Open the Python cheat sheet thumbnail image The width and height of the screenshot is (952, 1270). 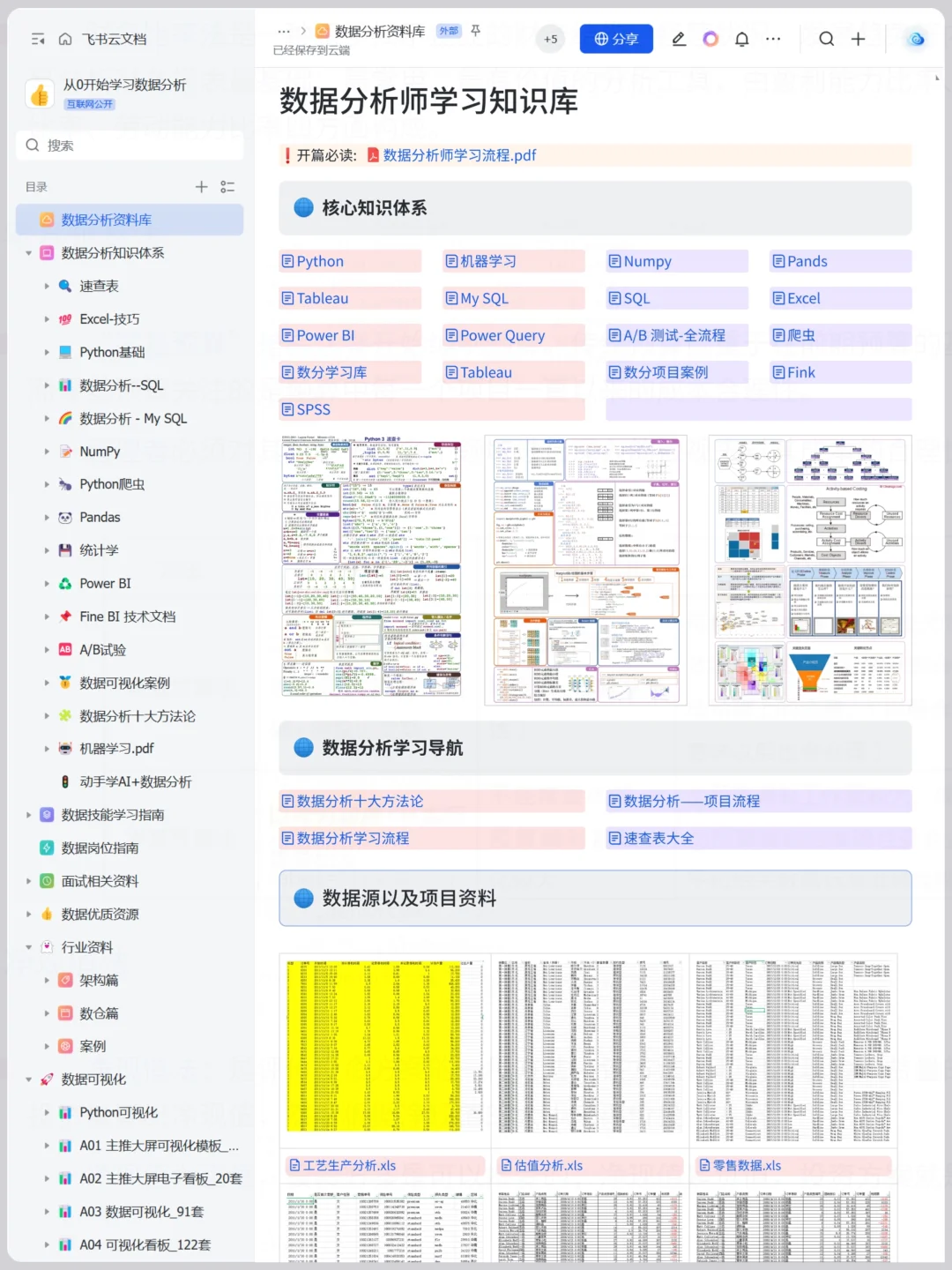371,566
